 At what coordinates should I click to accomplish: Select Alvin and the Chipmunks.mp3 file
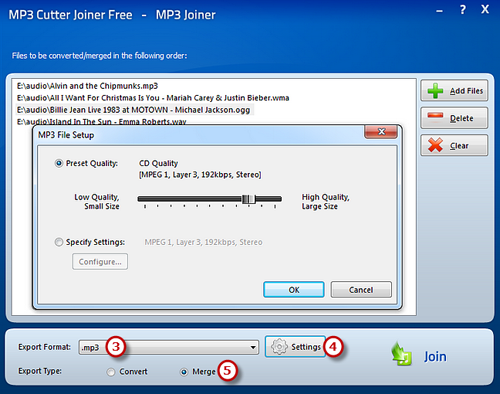click(87, 86)
